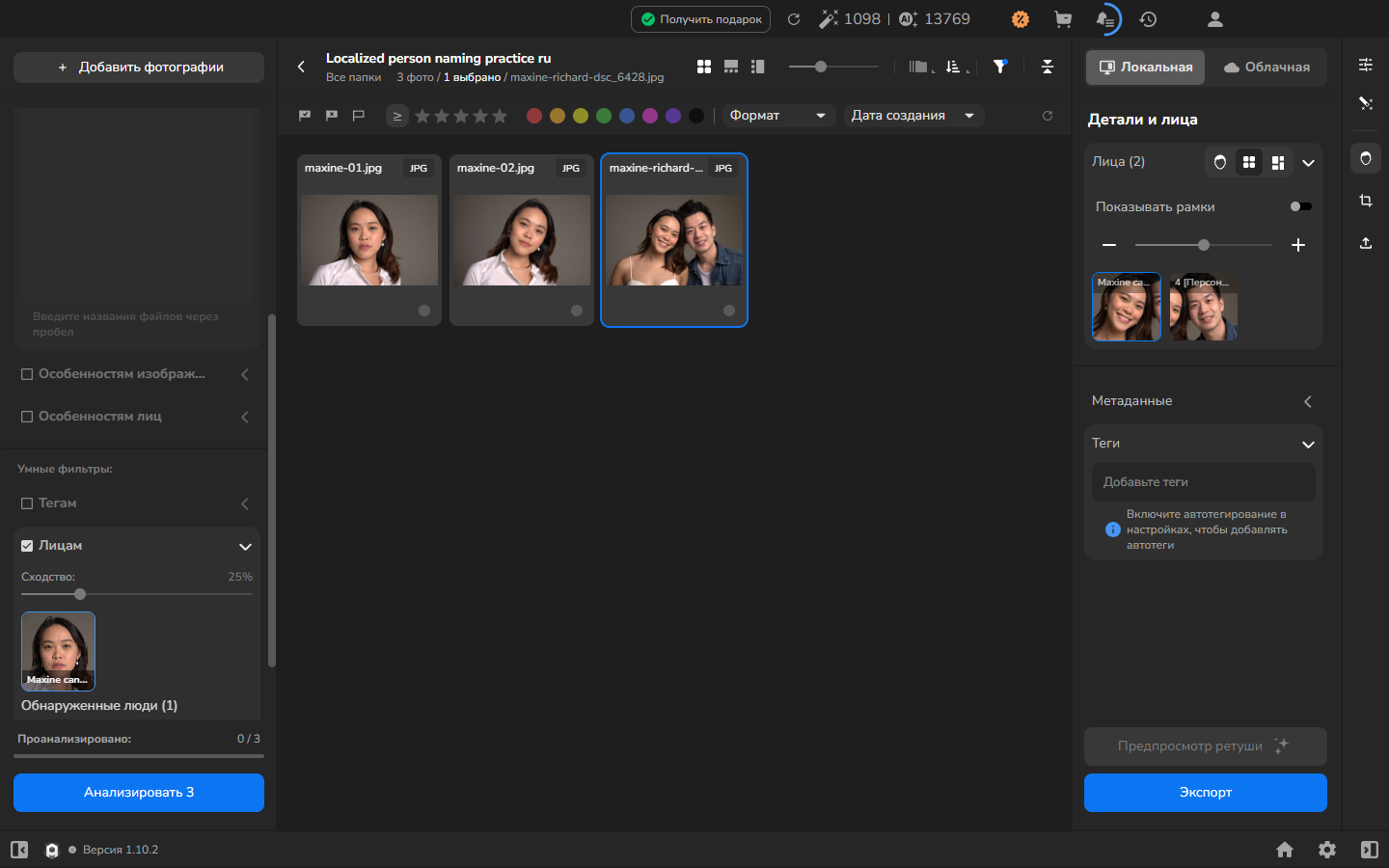Adjust the Сходство similarity slider

(80, 594)
